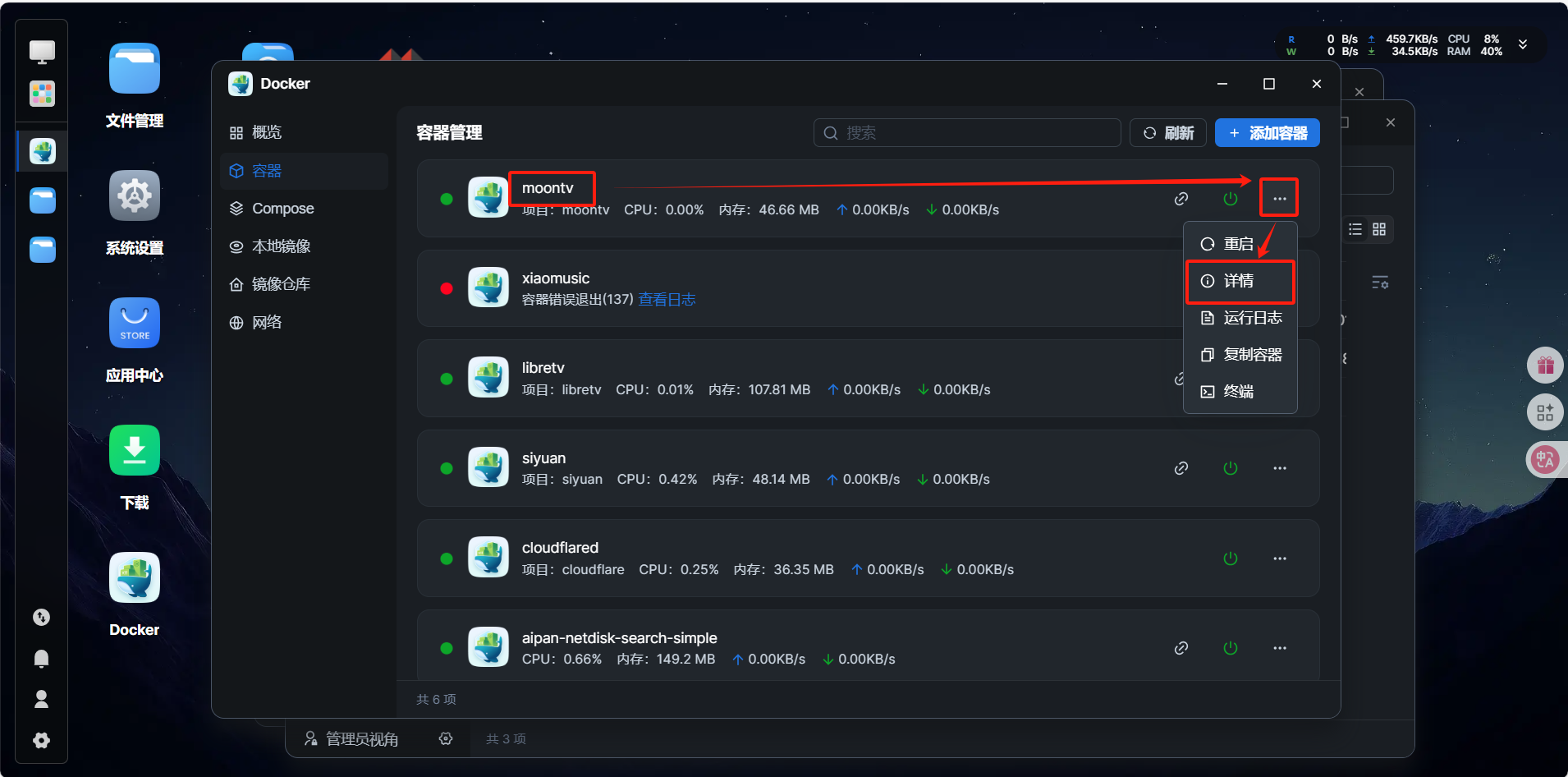Viewport: 1568px width, 777px height.
Task: Click the user account dock icon
Action: tap(41, 699)
